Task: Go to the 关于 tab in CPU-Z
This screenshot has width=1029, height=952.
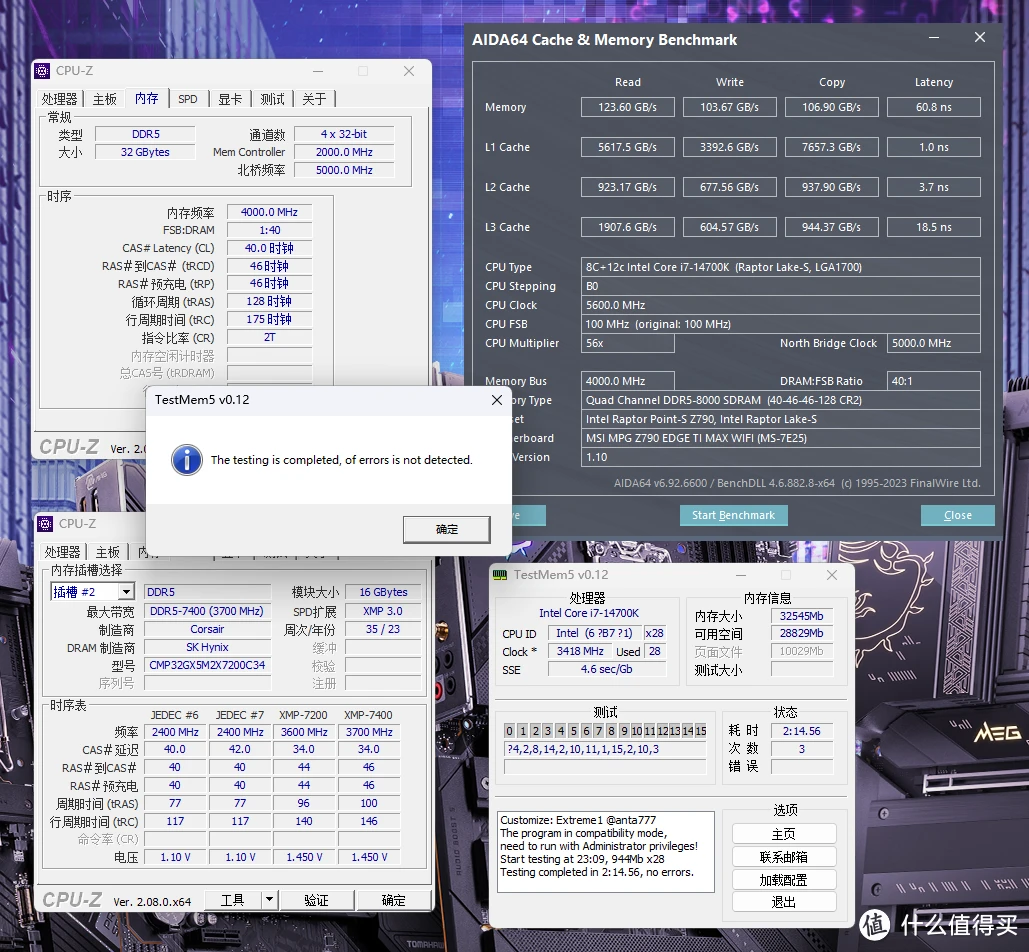Action: (x=314, y=99)
